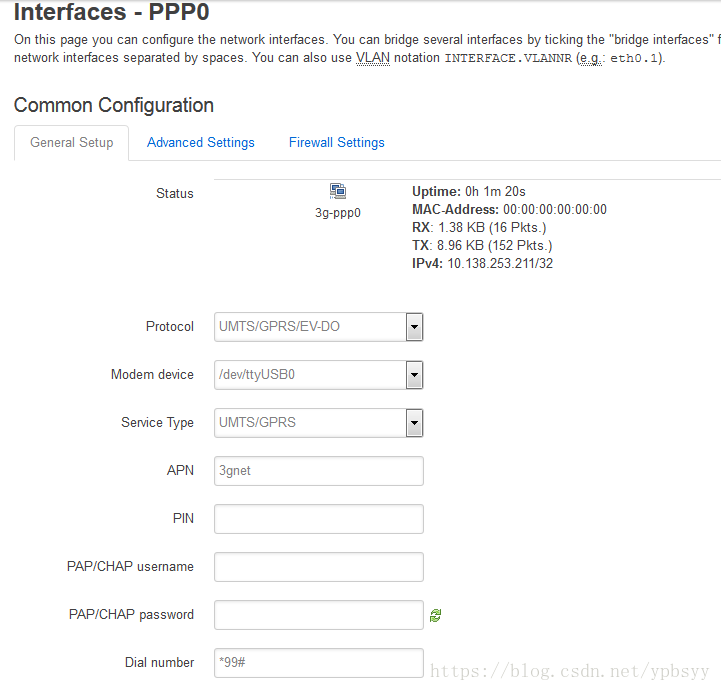
Task: Go to the Firewall Settings tab
Action: tap(337, 143)
